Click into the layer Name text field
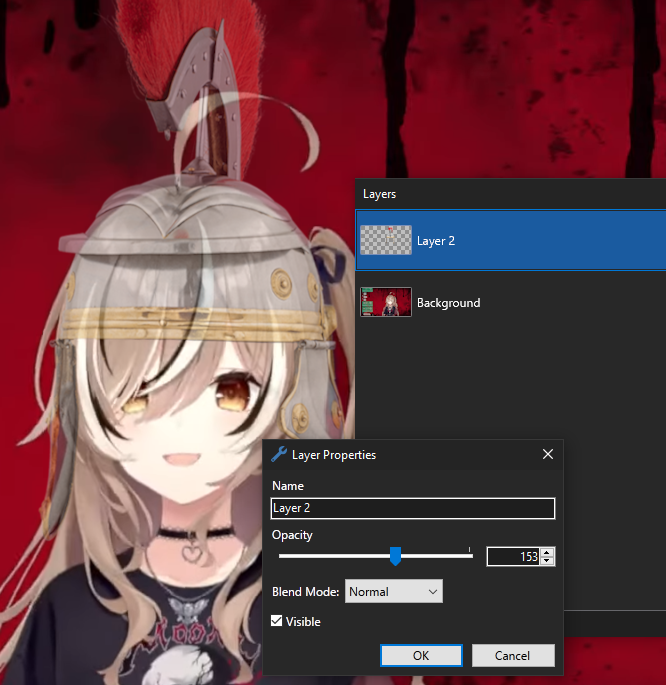Screen dimensions: 666x685 [x=412, y=508]
